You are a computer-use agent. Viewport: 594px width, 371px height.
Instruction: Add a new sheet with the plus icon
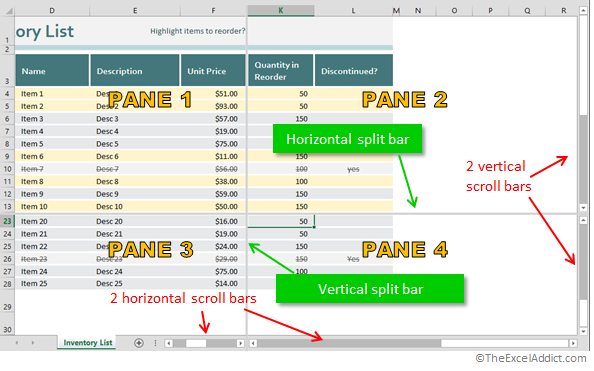(139, 343)
